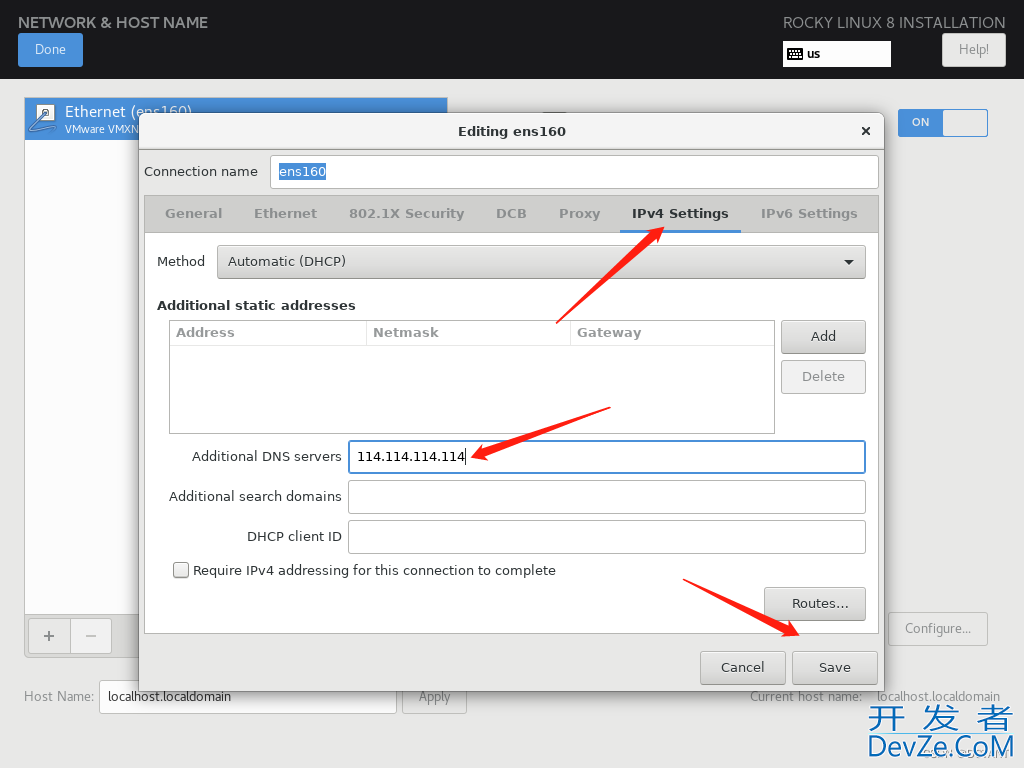Switch to the IPv6 Settings tab
The image size is (1024, 768).
[x=808, y=214]
